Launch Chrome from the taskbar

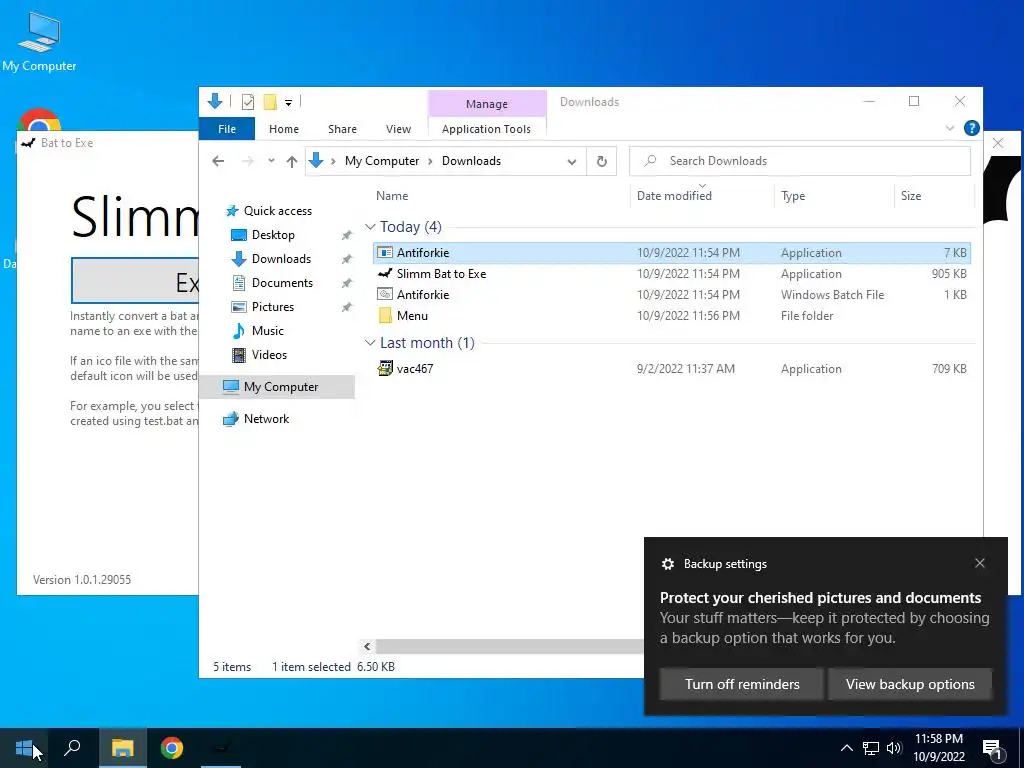coord(172,748)
